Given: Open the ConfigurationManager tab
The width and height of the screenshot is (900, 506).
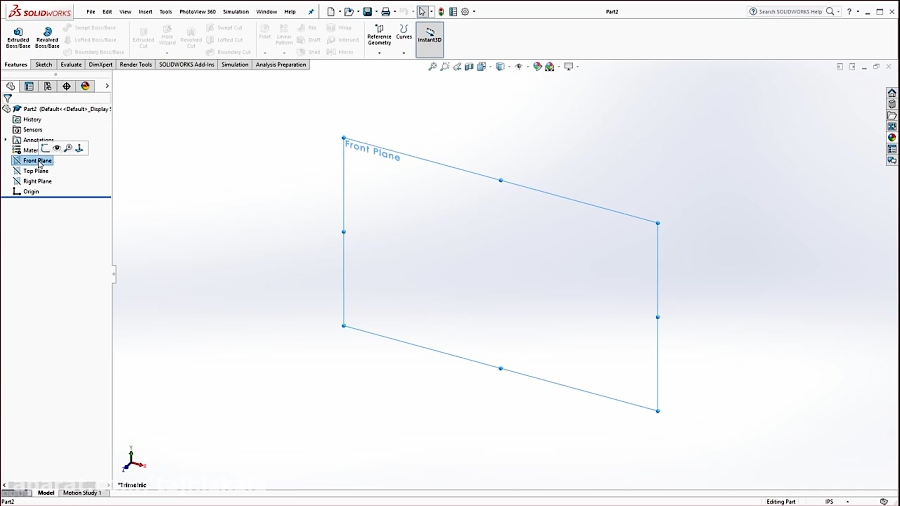Looking at the screenshot, I should [x=48, y=86].
